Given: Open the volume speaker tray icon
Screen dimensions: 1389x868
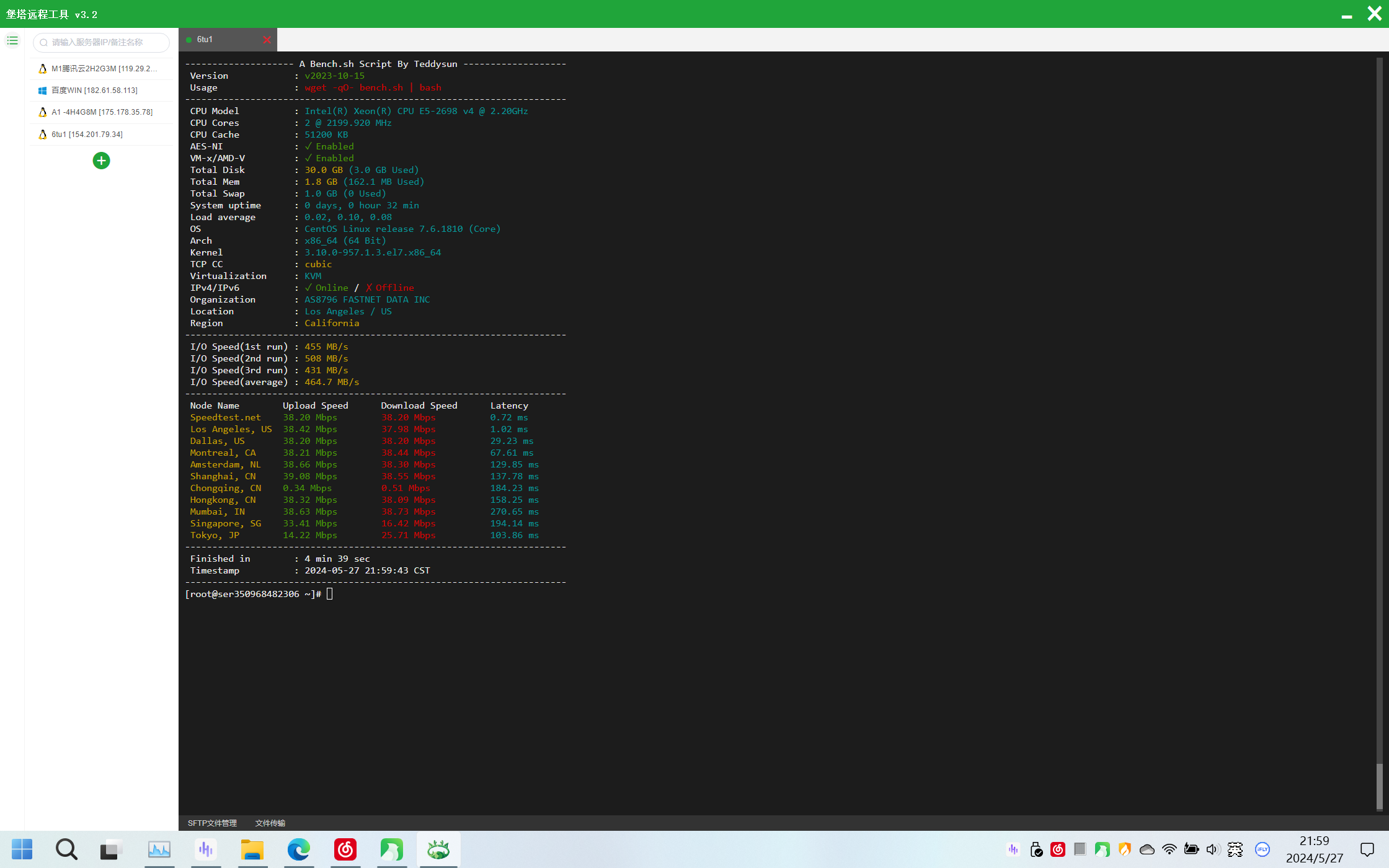Looking at the screenshot, I should pyautogui.click(x=1212, y=849).
